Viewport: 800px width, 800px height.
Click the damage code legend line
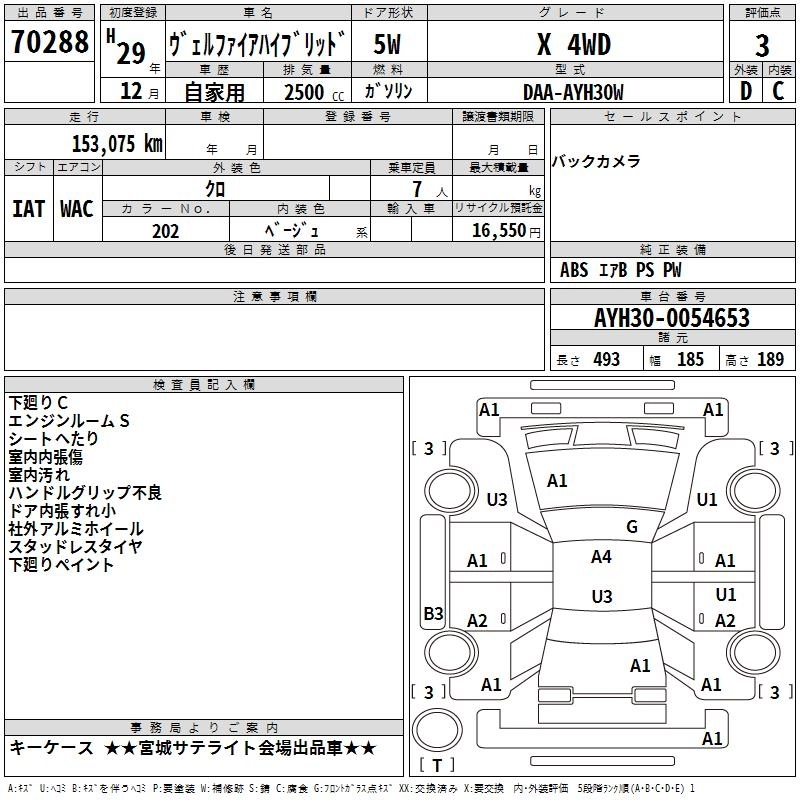click(351, 789)
